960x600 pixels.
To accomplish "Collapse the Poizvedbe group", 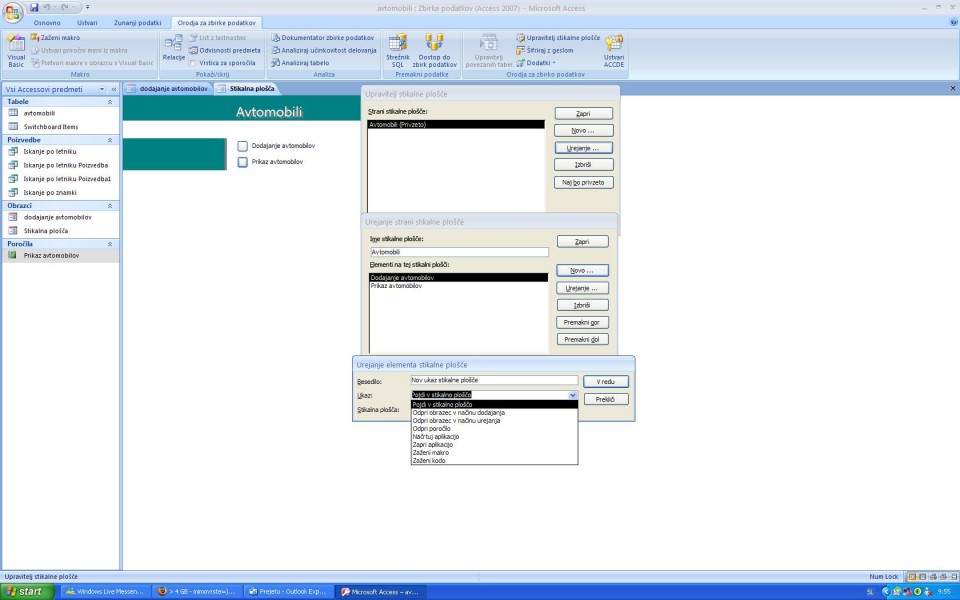I will coord(110,140).
